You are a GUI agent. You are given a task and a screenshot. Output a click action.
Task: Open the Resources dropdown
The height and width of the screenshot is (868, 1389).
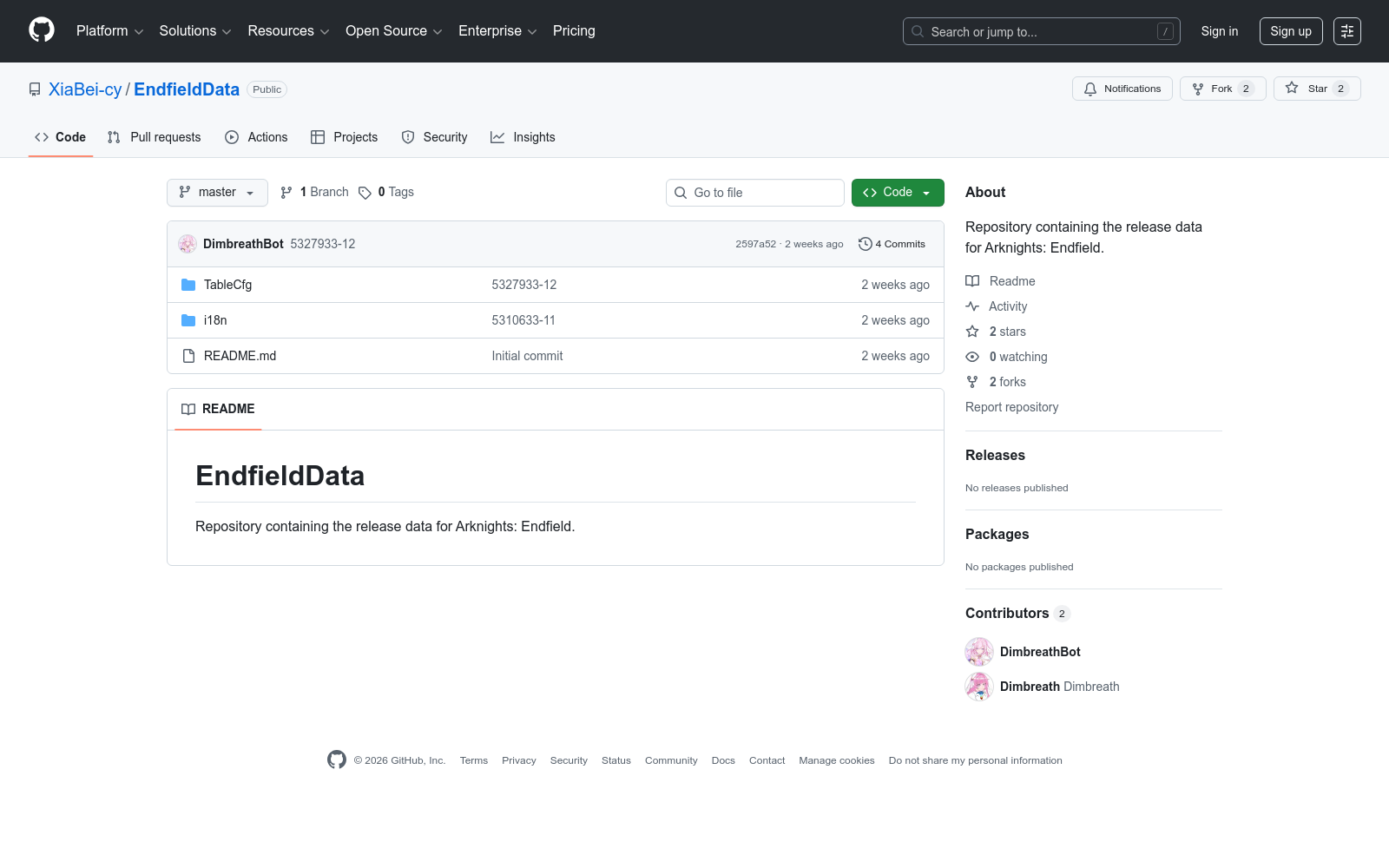click(288, 31)
